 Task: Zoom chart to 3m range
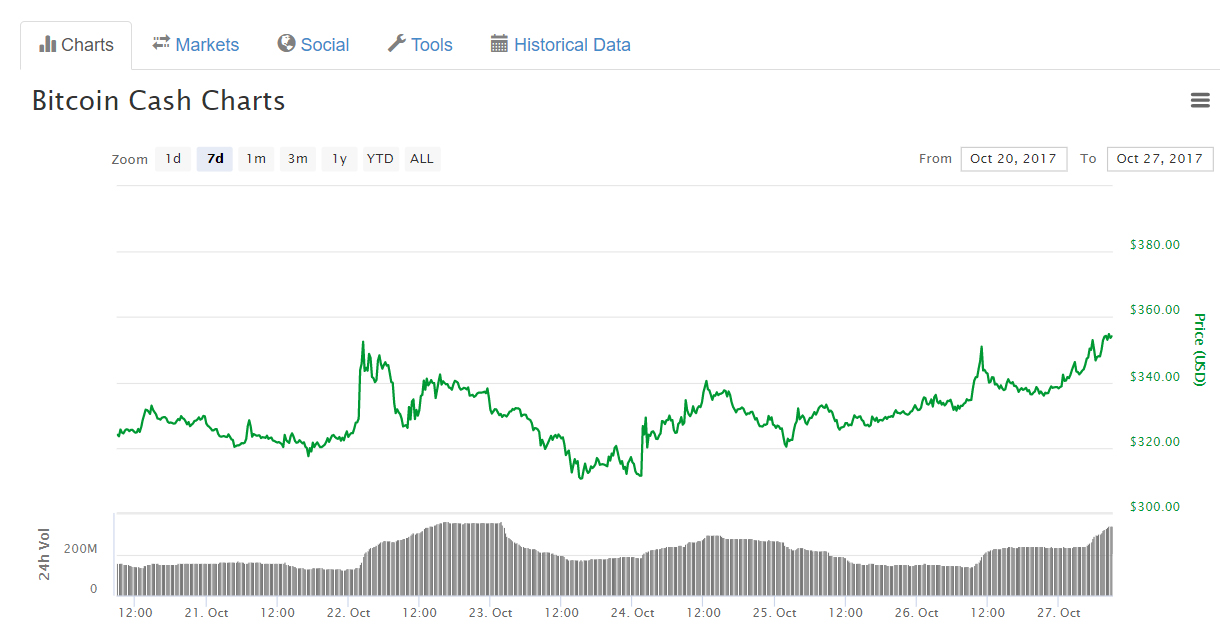[x=298, y=159]
